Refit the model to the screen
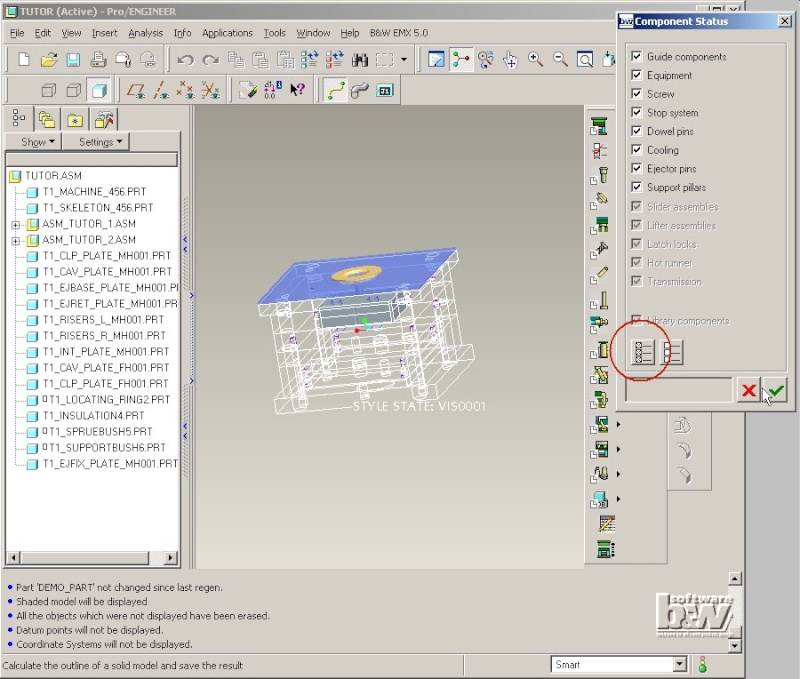This screenshot has width=800, height=679. tap(585, 60)
